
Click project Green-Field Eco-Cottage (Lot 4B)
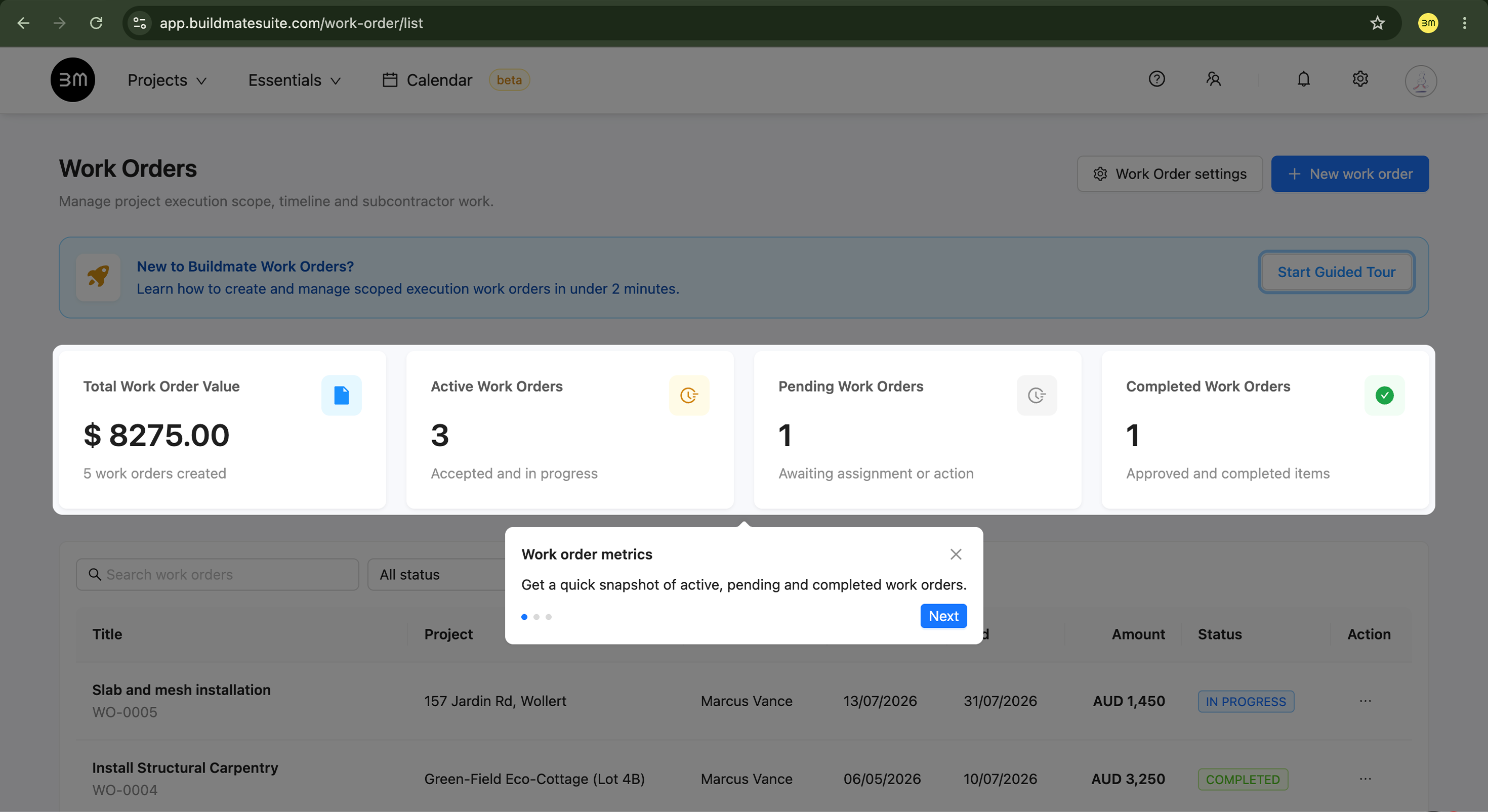534,779
